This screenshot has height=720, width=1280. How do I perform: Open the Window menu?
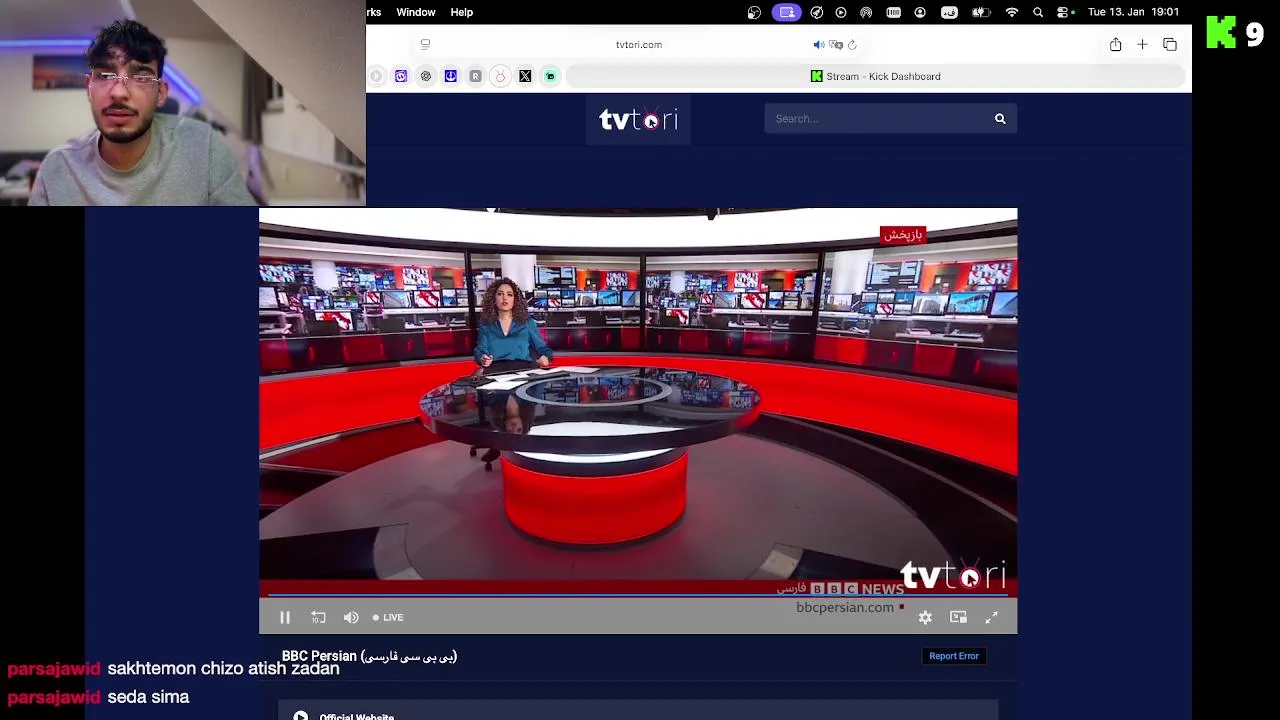[415, 12]
